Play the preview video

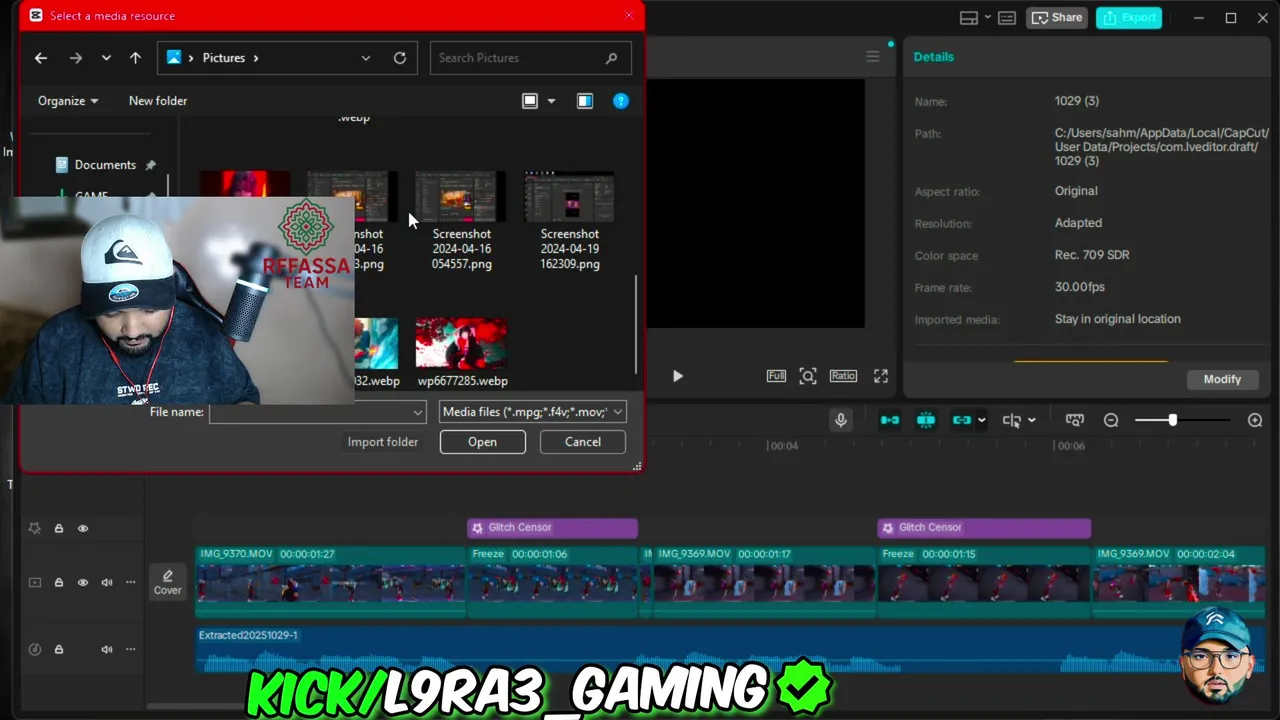678,376
